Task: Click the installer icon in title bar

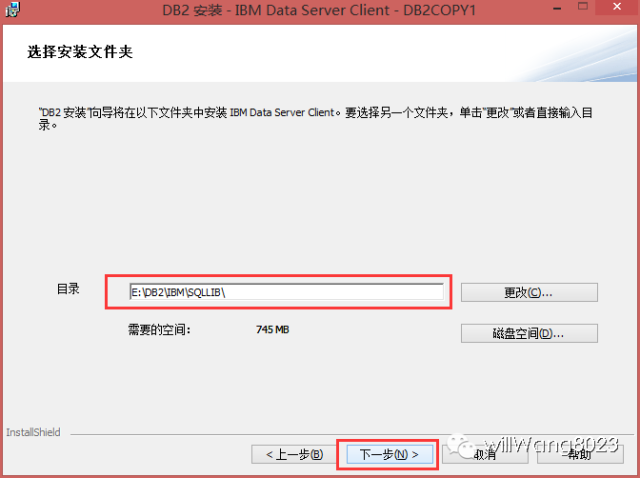Action: tap(12, 9)
